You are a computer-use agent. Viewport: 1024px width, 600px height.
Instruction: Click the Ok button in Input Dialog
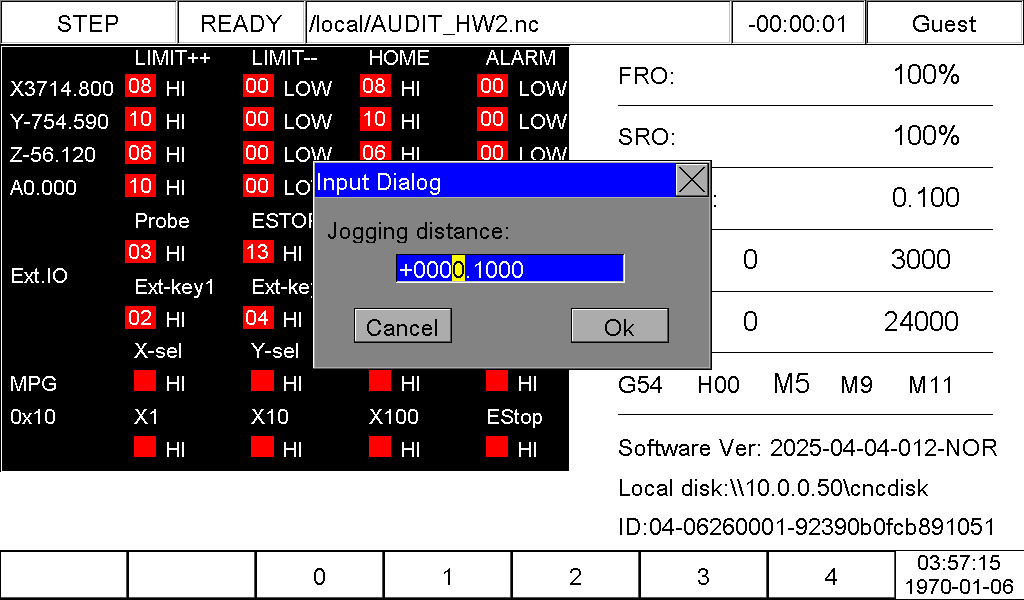point(619,326)
